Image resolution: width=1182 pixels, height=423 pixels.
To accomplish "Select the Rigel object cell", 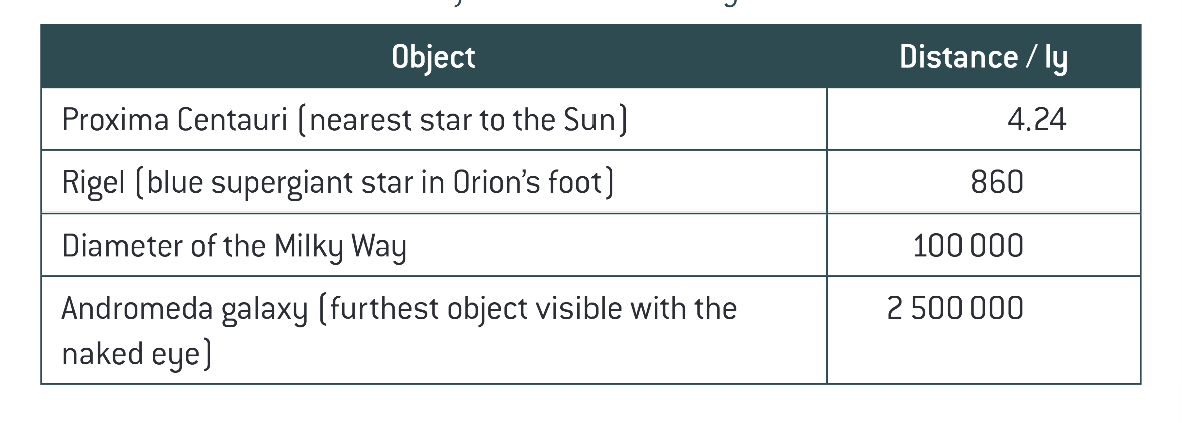I will click(x=433, y=183).
